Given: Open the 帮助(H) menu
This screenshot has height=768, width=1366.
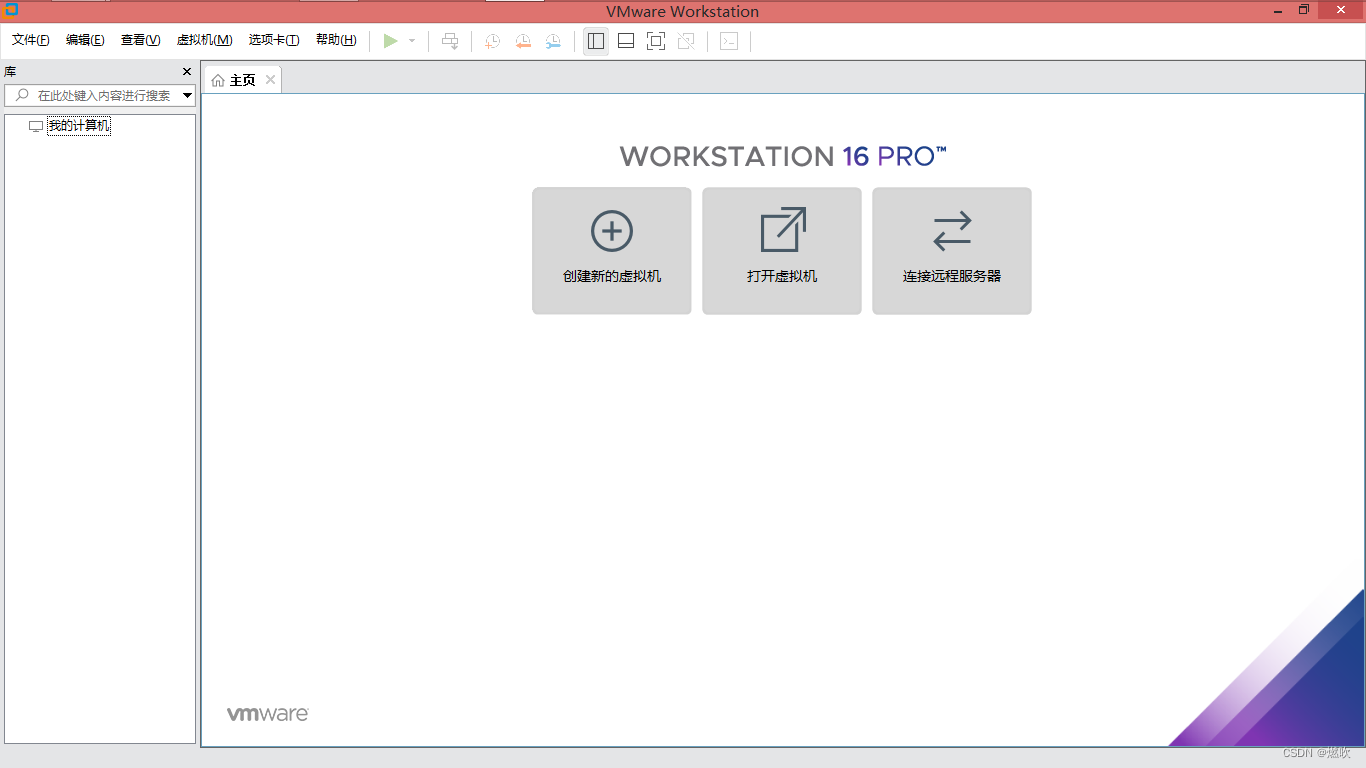Looking at the screenshot, I should pos(336,40).
